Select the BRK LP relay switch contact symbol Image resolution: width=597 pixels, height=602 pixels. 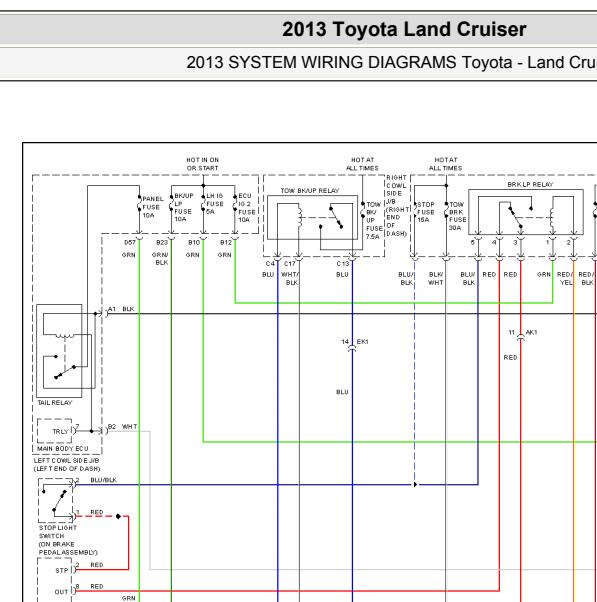point(518,217)
